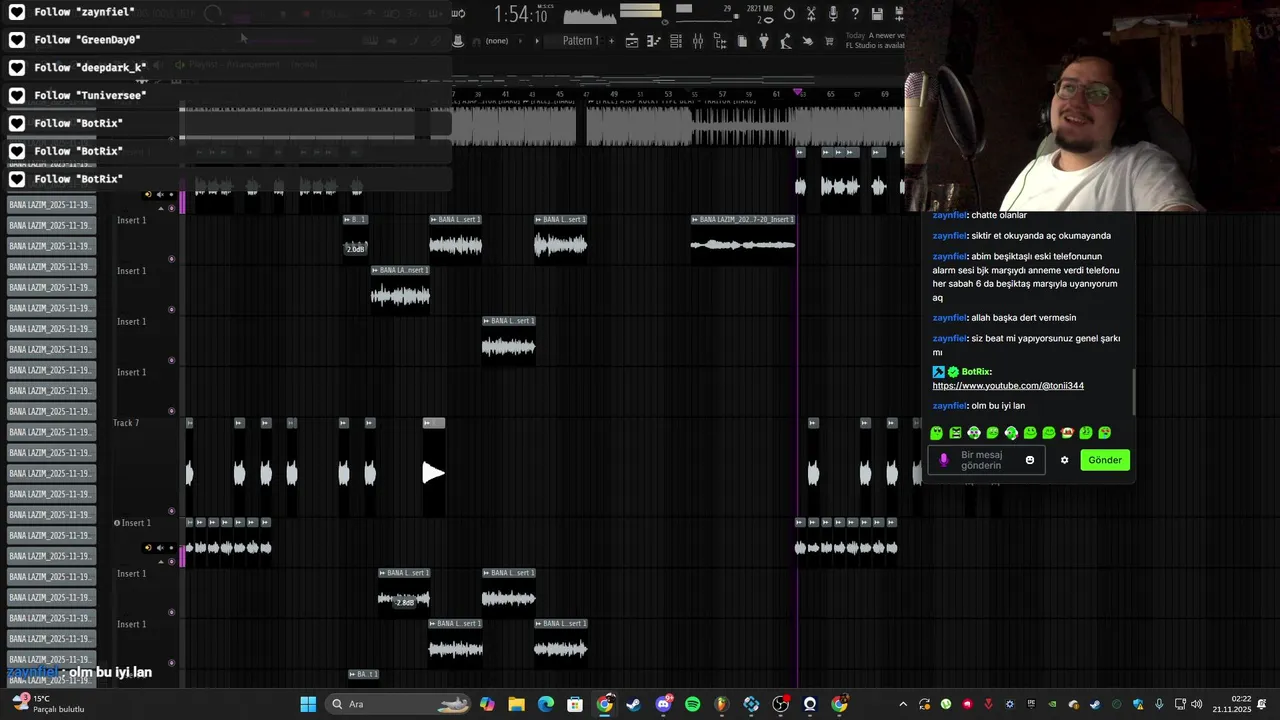Toggle mute dot on first Insert 1 track
Image resolution: width=1280 pixels, height=720 pixels.
coord(171,259)
